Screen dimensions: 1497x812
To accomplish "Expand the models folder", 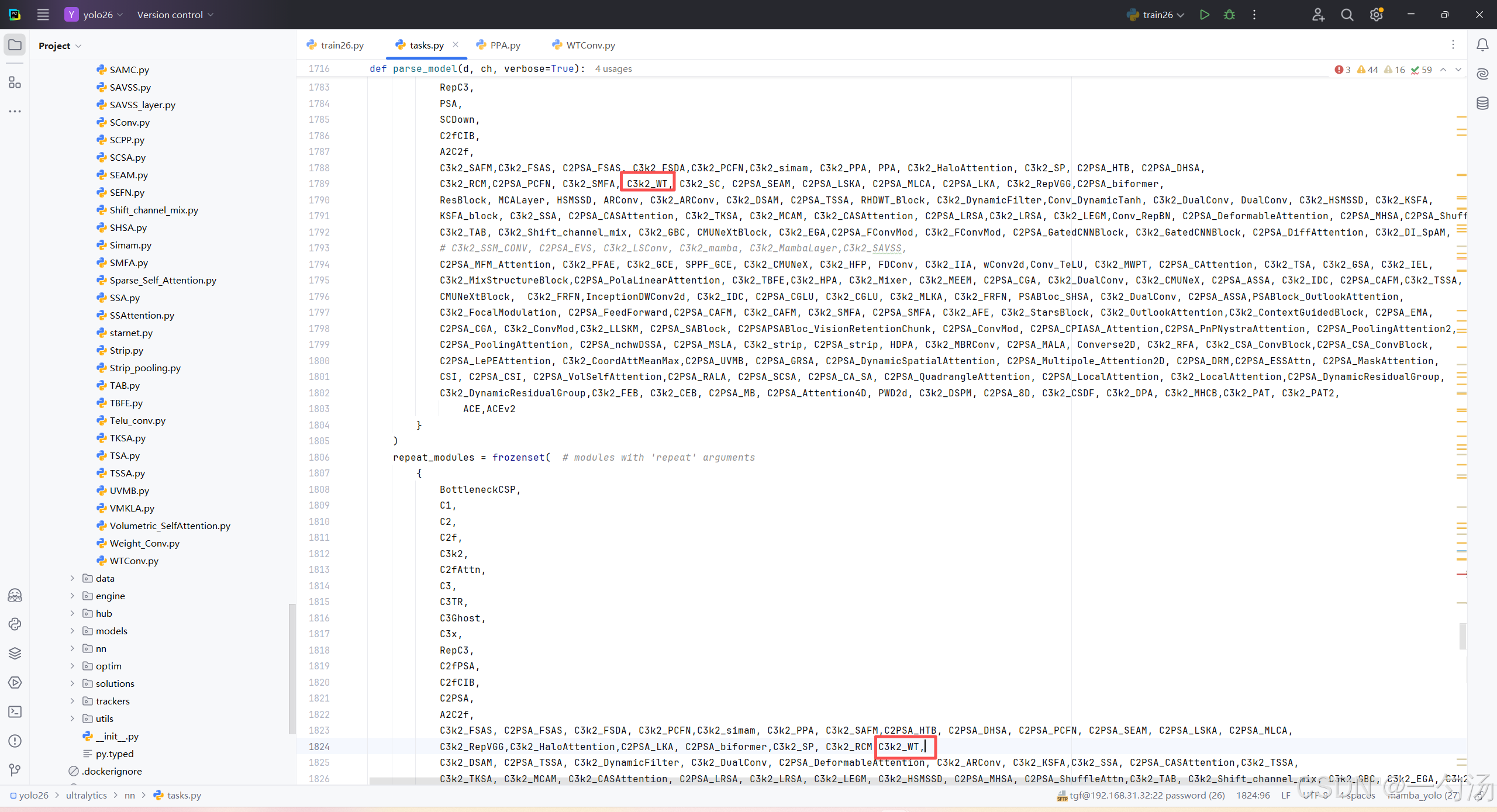I will pyautogui.click(x=73, y=631).
